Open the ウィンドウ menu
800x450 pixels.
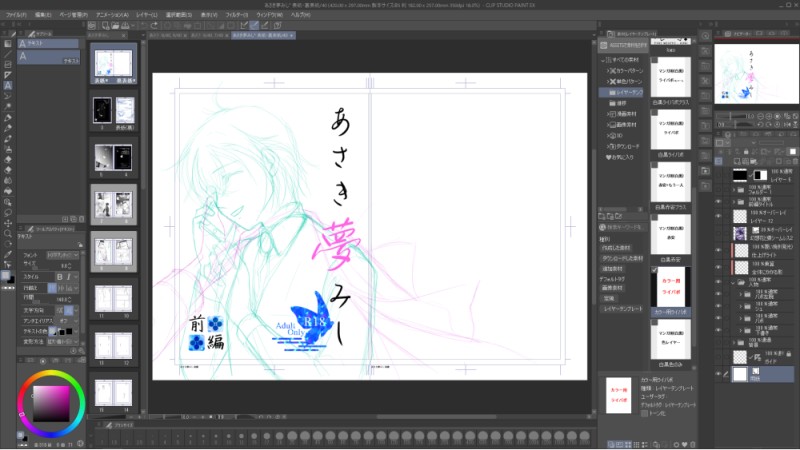click(x=269, y=15)
